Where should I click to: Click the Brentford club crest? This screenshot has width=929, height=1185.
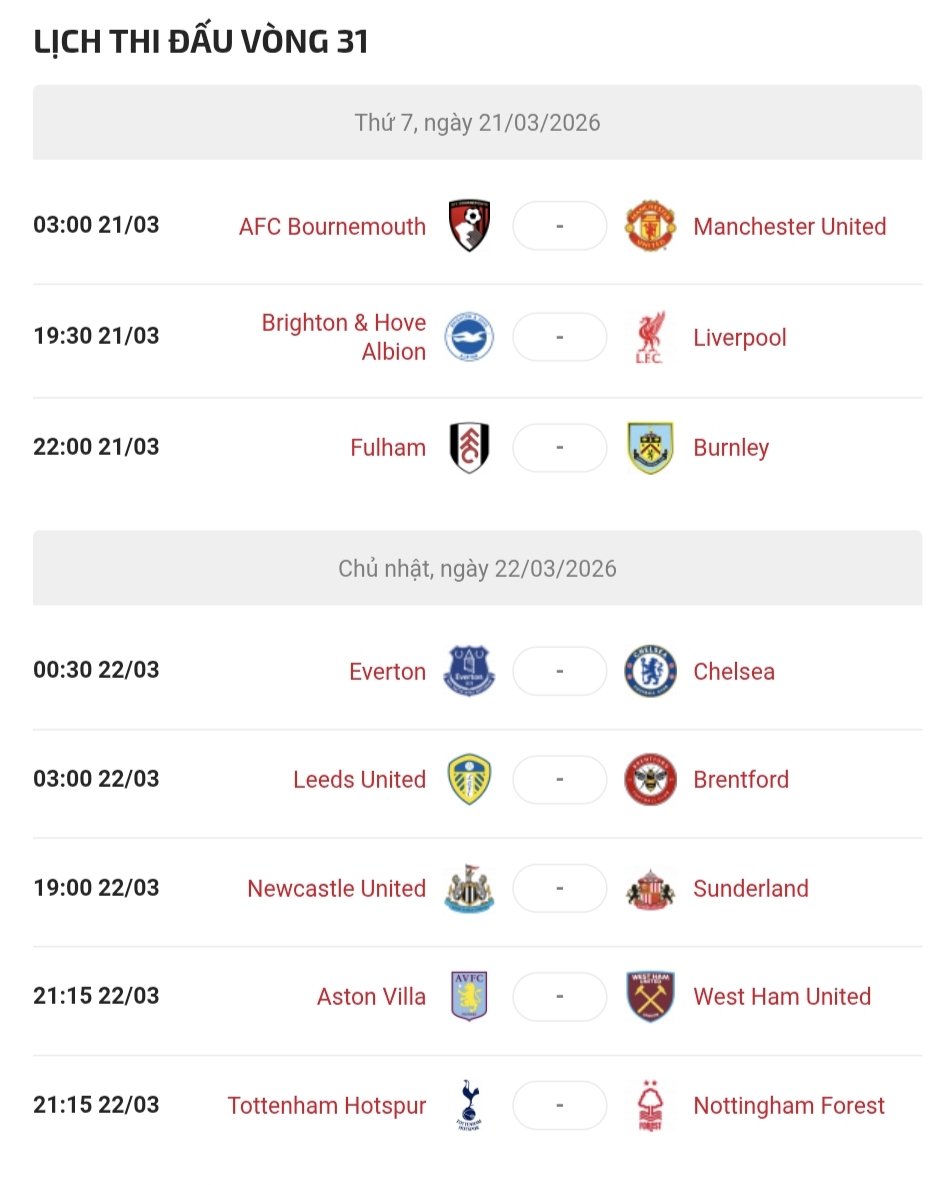click(650, 779)
